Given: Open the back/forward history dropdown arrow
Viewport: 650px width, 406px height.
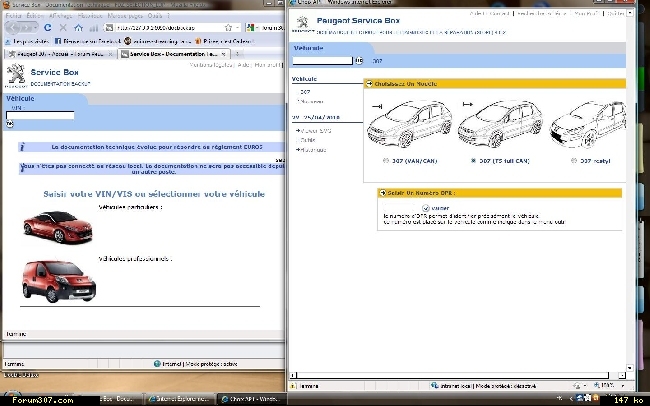Looking at the screenshot, I should coord(34,28).
